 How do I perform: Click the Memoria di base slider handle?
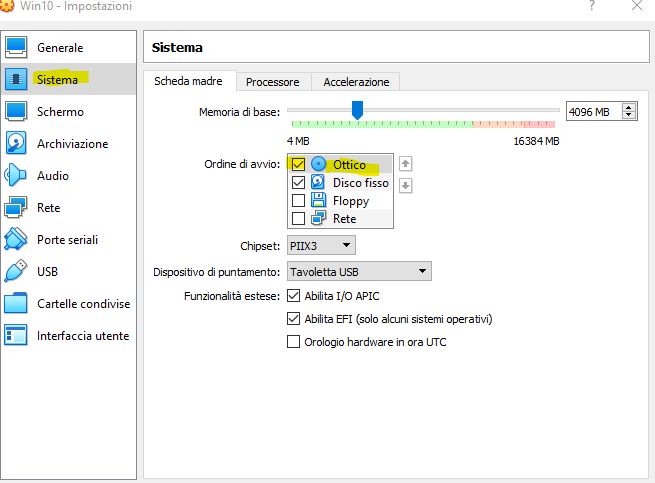357,110
